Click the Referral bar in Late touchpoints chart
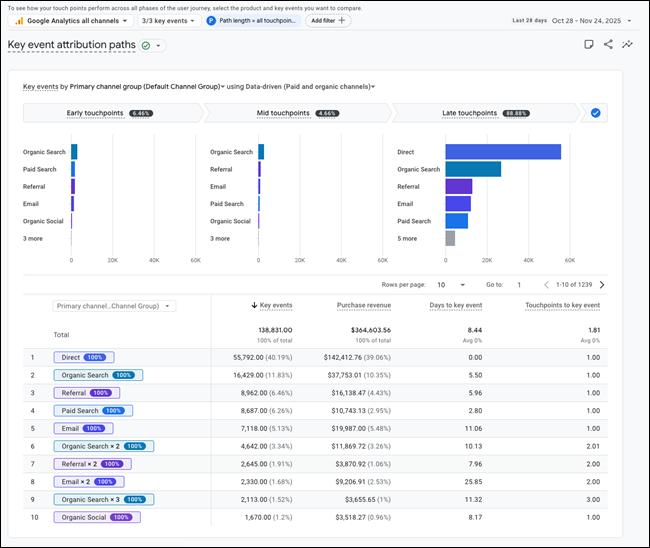 click(x=459, y=187)
